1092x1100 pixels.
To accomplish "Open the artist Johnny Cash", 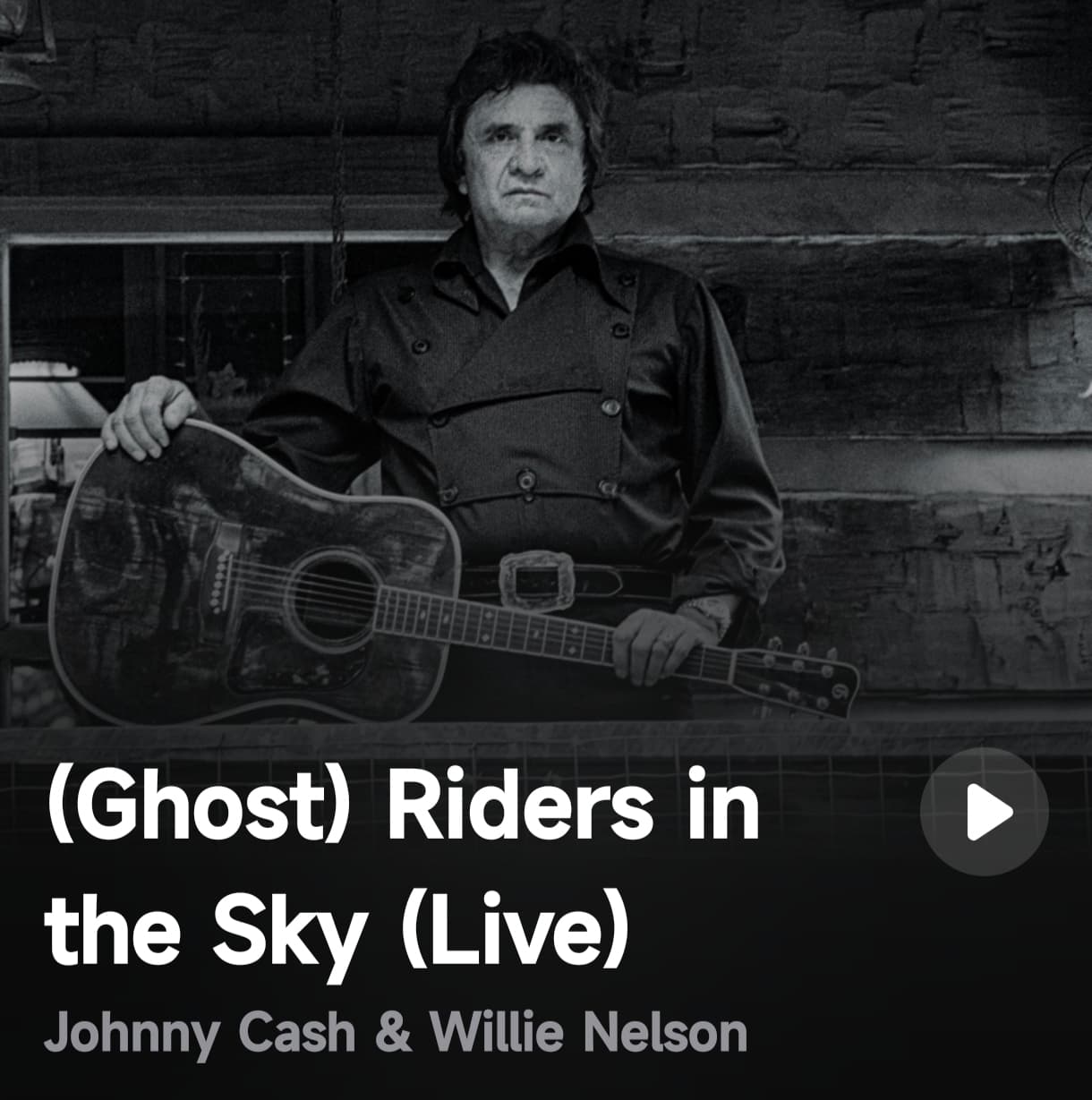I will coord(200,1032).
